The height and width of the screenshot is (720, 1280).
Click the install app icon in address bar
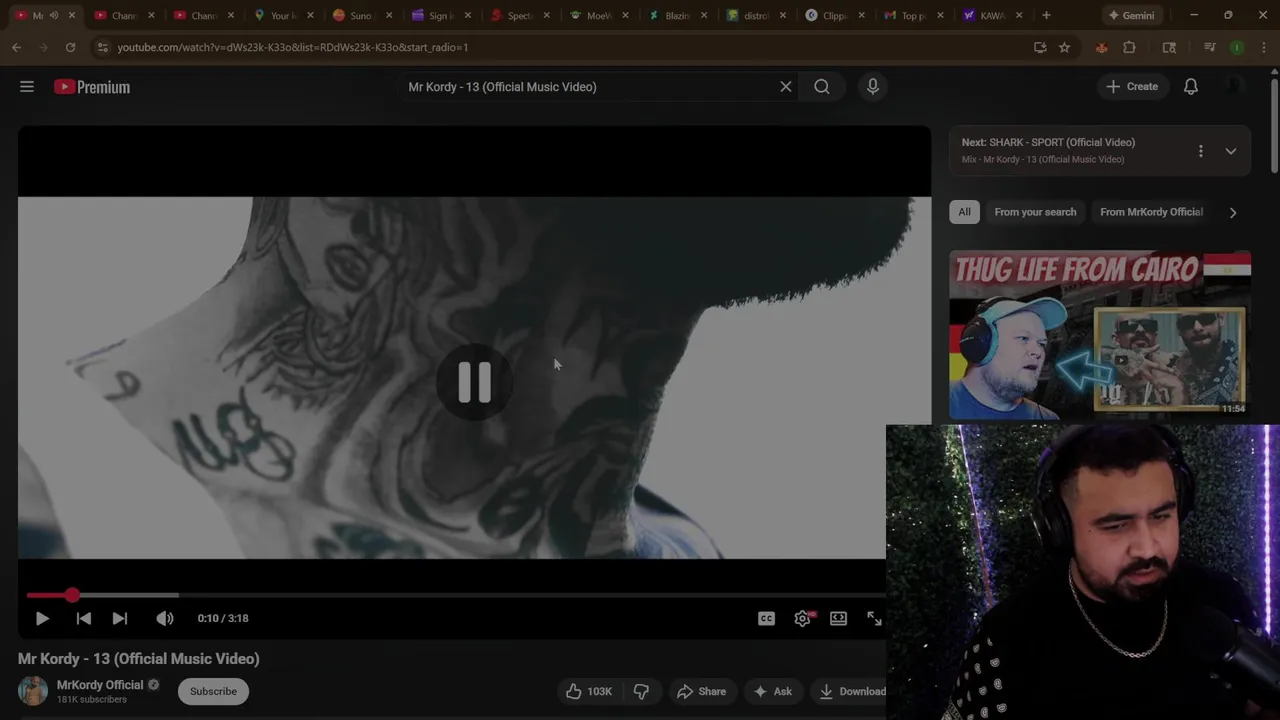pyautogui.click(x=1040, y=47)
